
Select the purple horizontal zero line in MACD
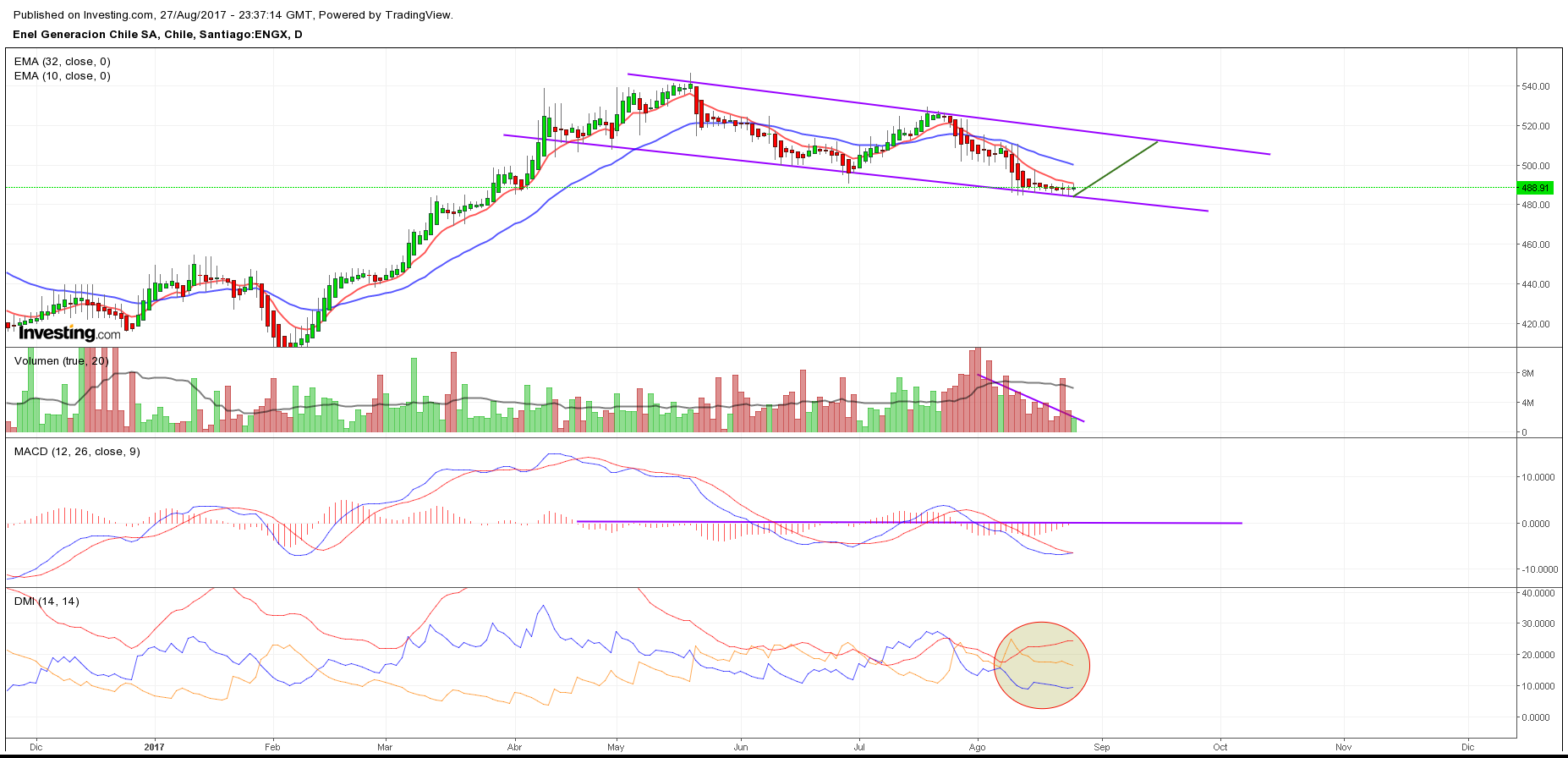point(908,522)
